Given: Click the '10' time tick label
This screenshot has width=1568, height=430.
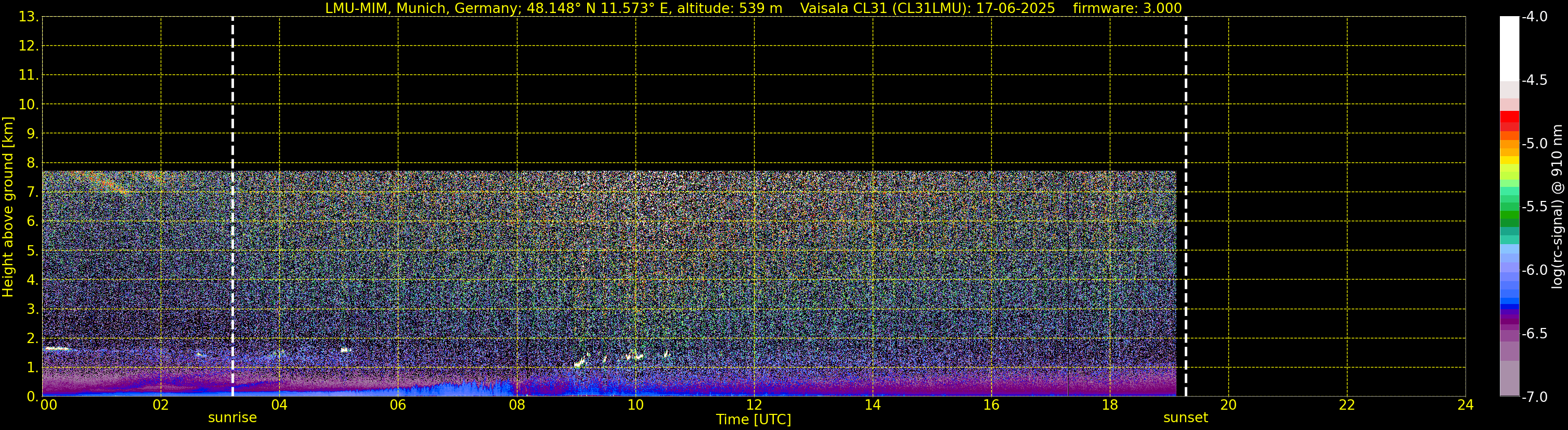Looking at the screenshot, I should (x=636, y=405).
